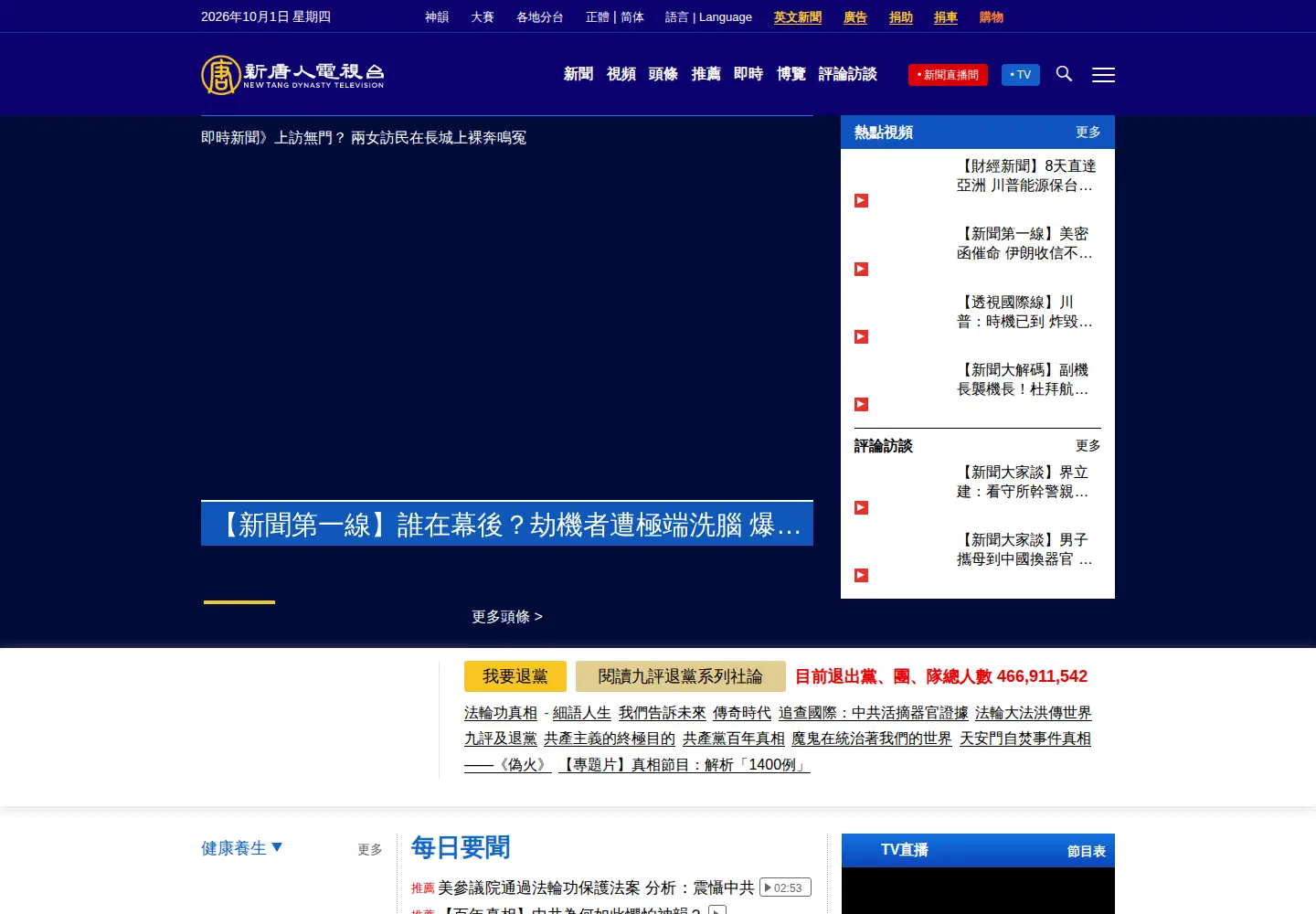Screen dimensions: 1316x914
Task: Play the 【新聞大家談】界立建 video icon
Action: [861, 507]
